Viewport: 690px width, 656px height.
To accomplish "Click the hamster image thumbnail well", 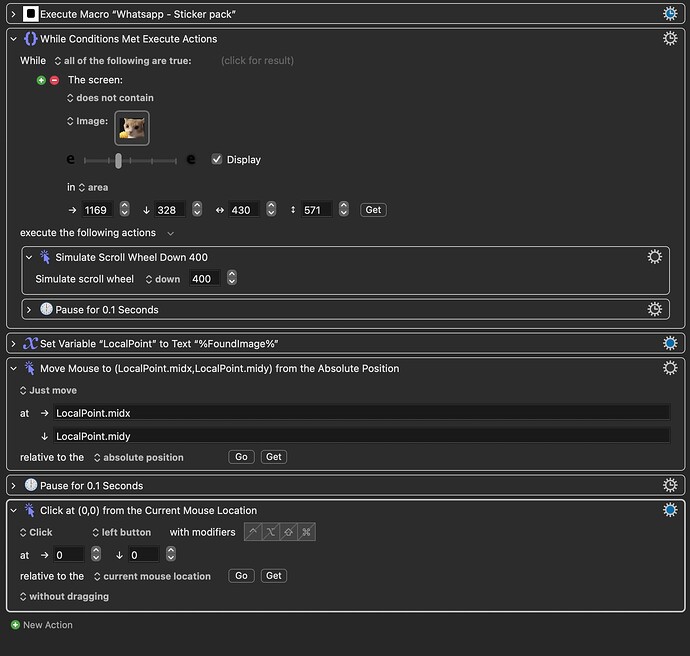I will point(132,128).
